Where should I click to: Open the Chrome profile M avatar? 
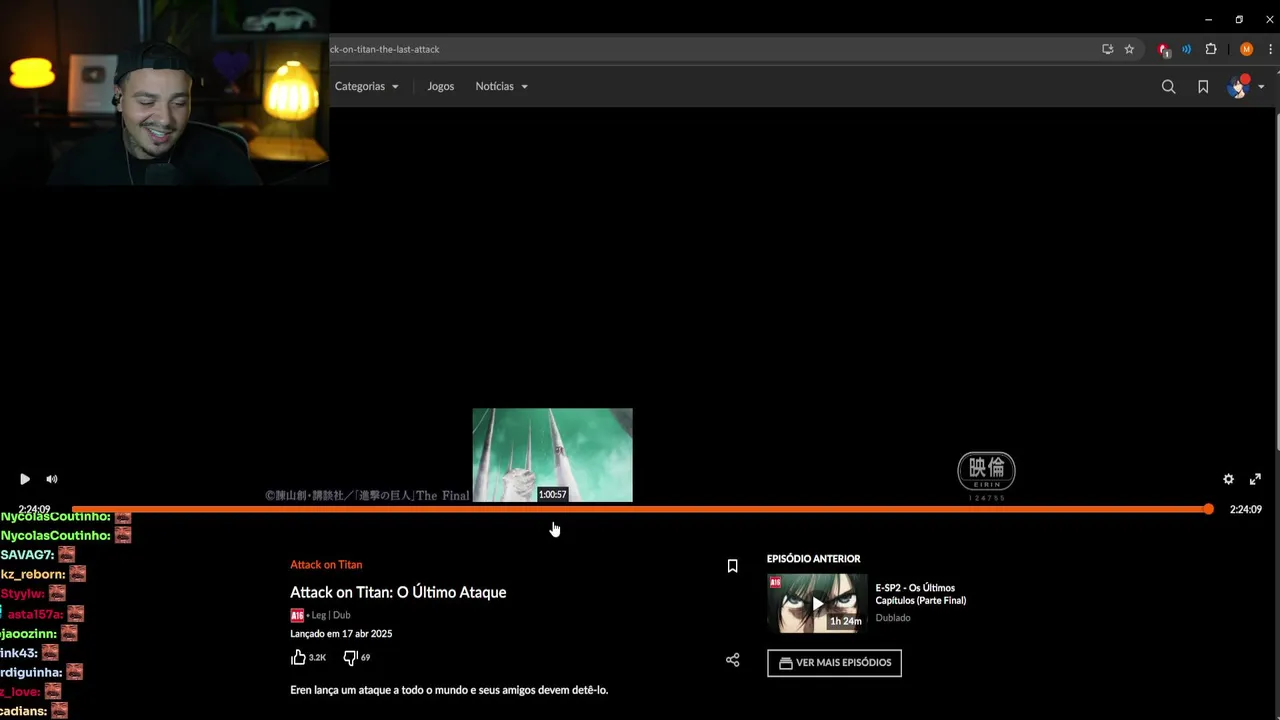point(1246,49)
